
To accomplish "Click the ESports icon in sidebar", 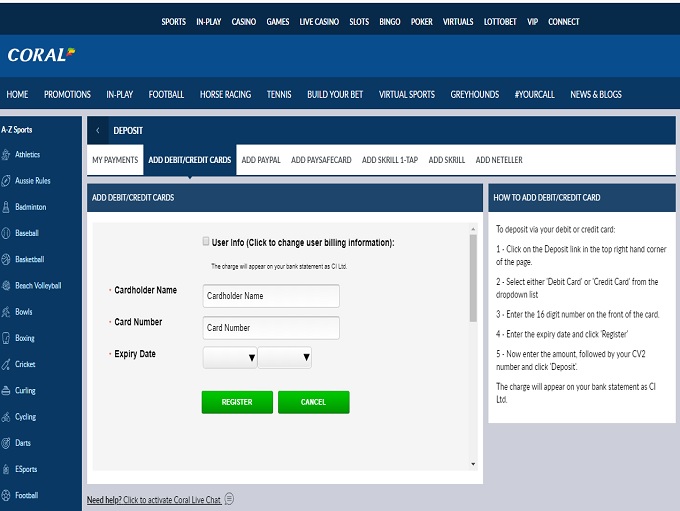I will [x=6, y=469].
